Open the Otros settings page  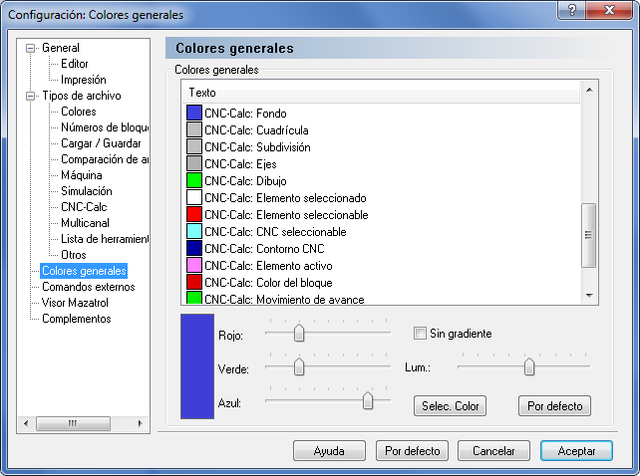coord(73,255)
